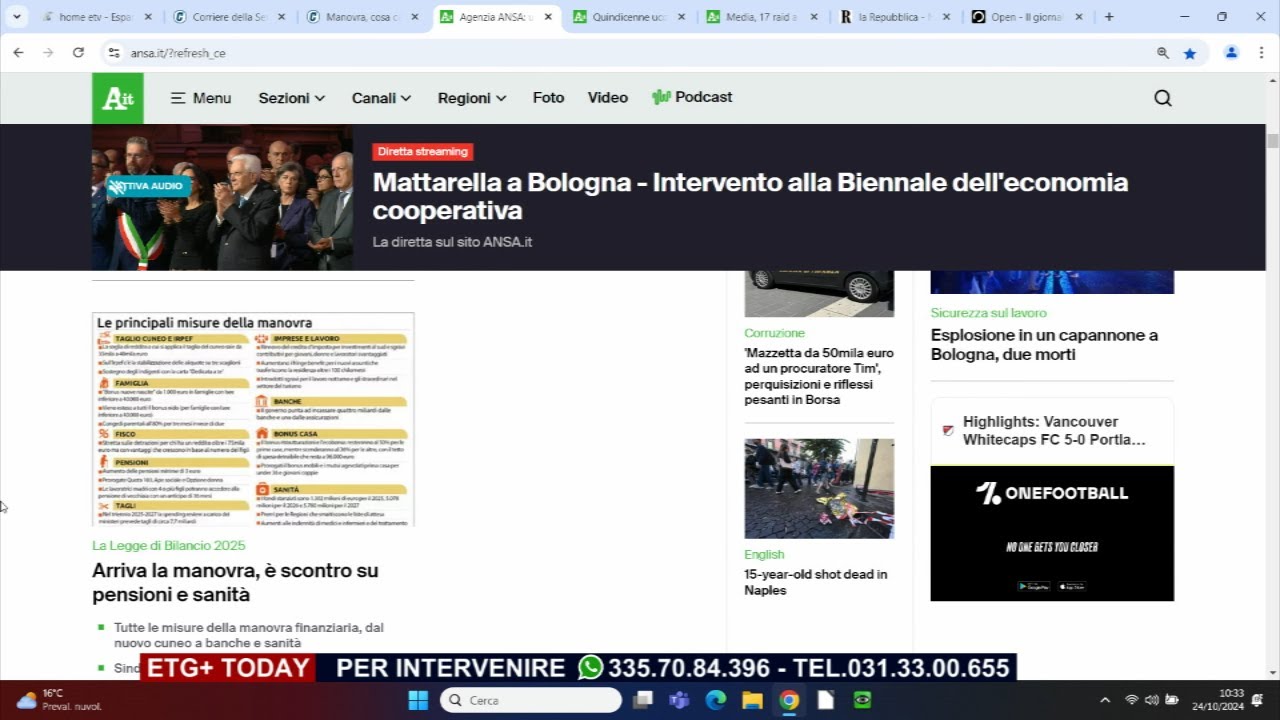The height and width of the screenshot is (720, 1280).
Task: Click the Sicurezza sul lavoro label
Action: tap(988, 313)
